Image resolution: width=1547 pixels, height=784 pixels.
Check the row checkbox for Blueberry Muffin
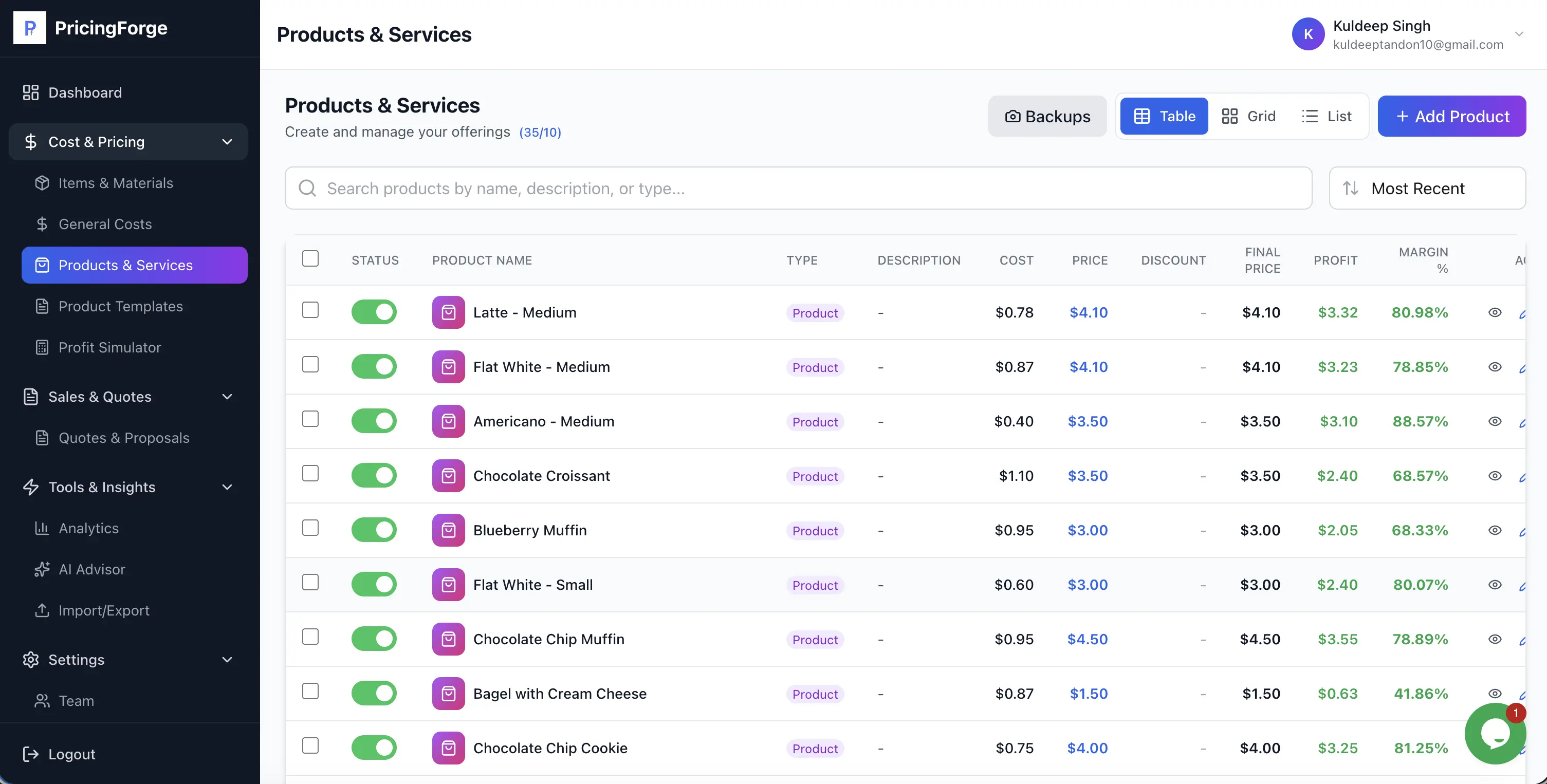(x=310, y=528)
